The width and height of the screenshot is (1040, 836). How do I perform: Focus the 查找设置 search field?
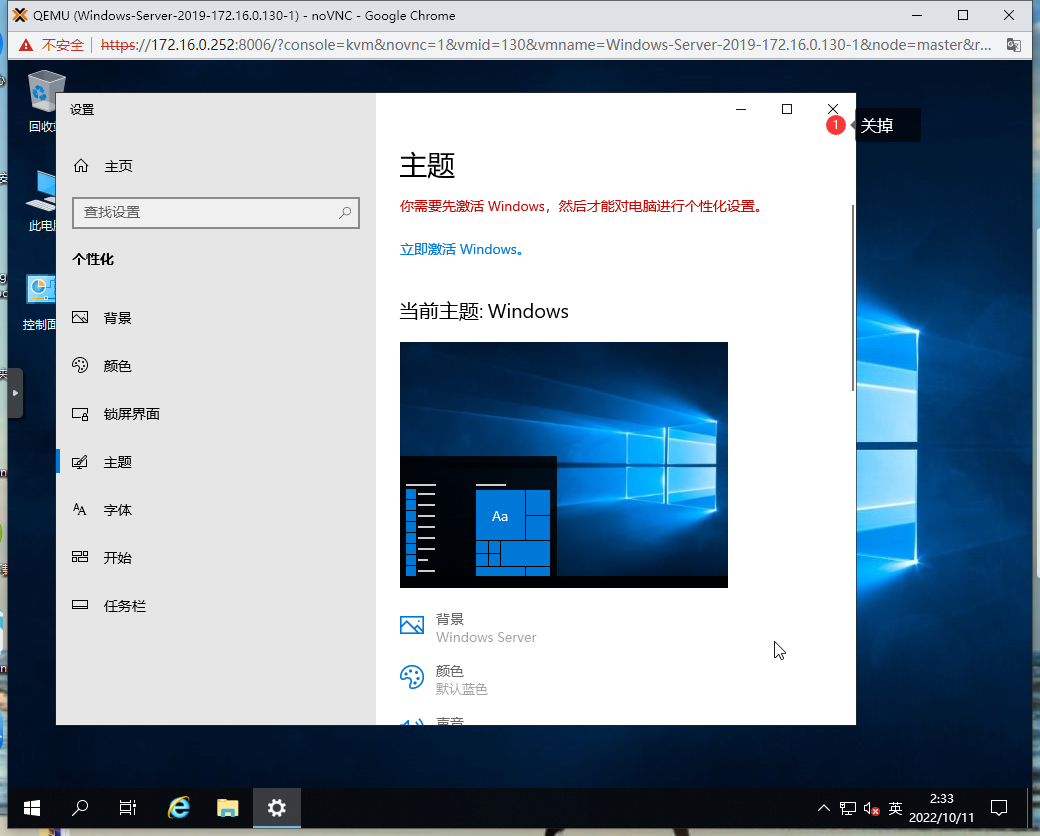pos(216,212)
